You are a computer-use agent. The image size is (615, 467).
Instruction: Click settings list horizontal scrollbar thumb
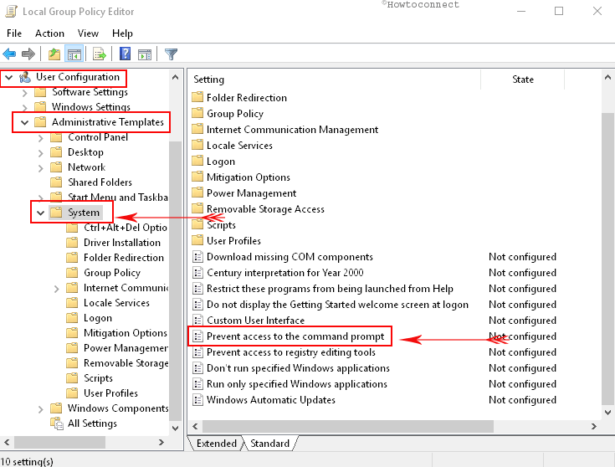[x=348, y=426]
